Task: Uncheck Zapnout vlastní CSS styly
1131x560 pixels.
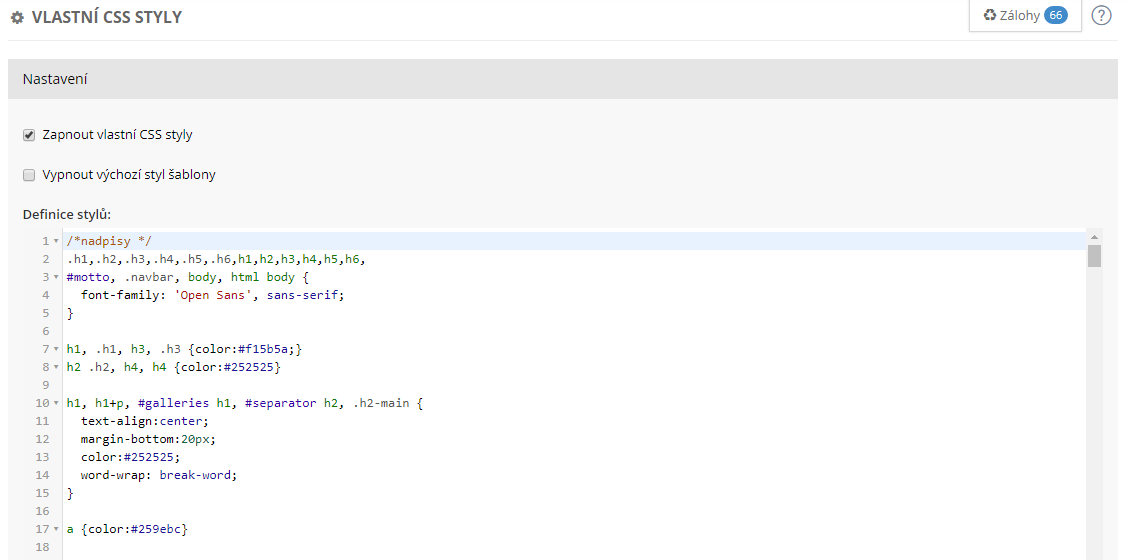Action: (29, 135)
